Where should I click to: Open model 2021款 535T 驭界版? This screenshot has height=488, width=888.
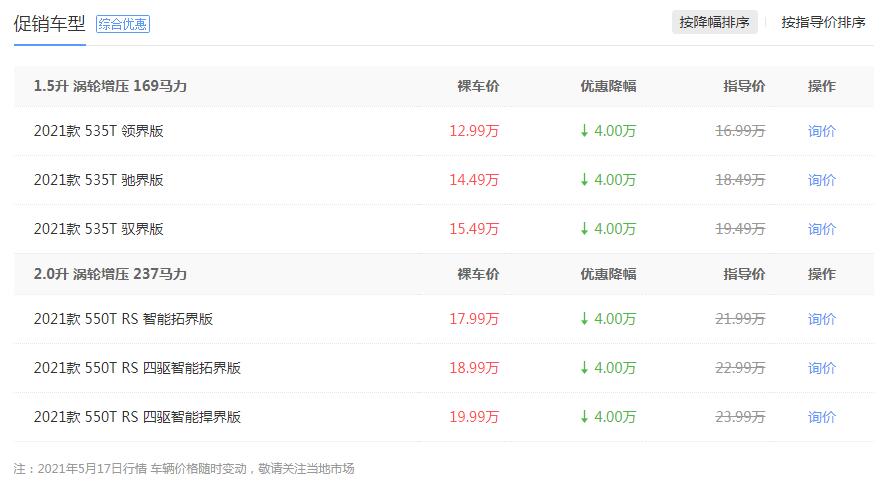pos(99,229)
